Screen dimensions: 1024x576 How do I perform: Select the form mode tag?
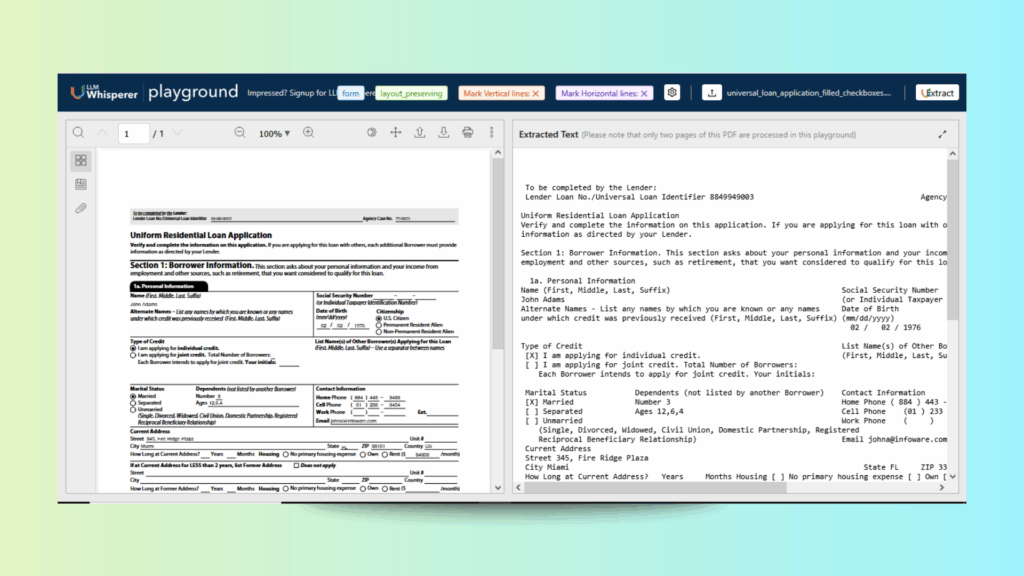(350, 93)
